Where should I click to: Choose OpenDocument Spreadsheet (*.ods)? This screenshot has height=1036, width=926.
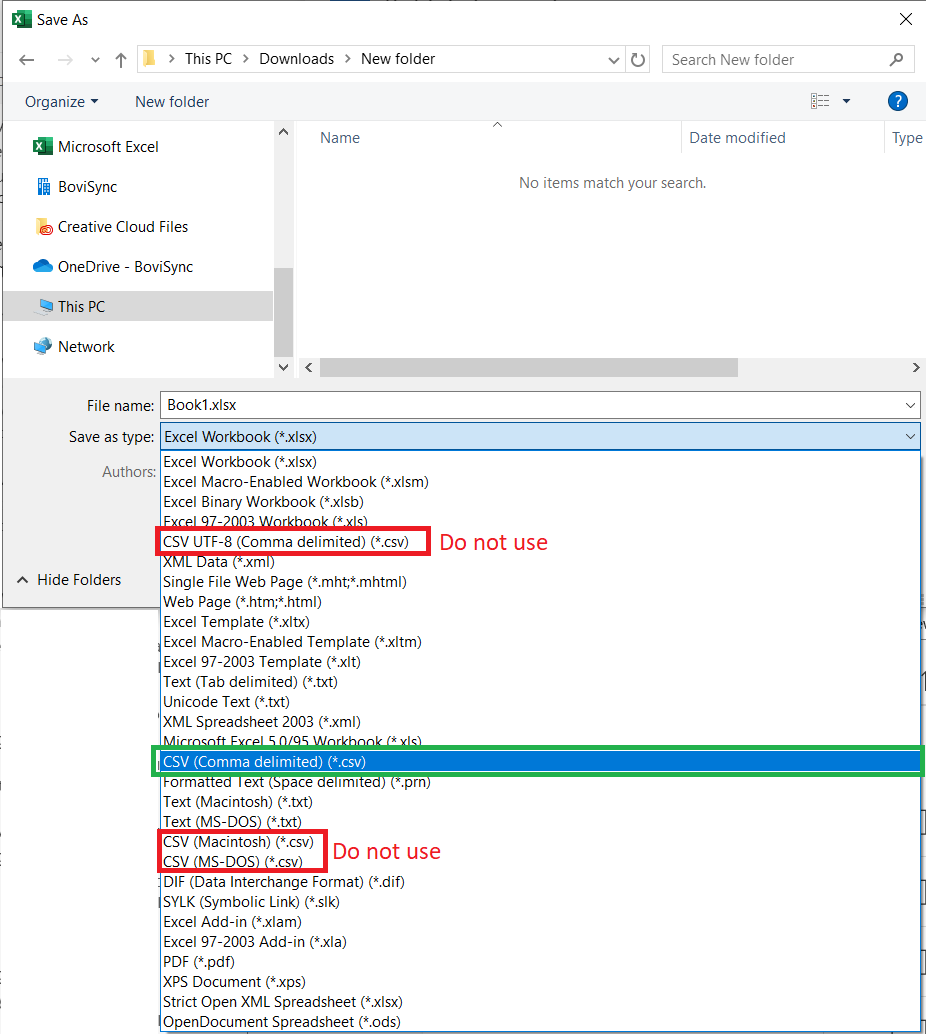[x=541, y=1022]
